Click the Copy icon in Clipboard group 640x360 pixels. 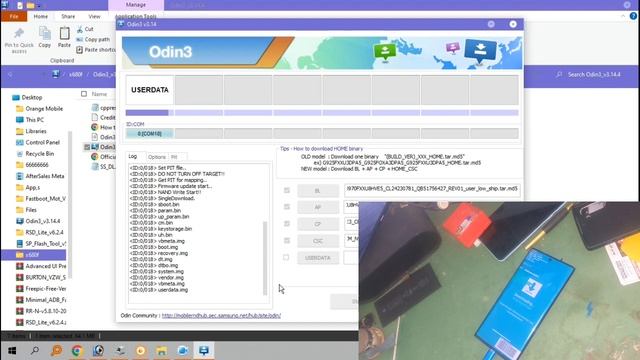click(44, 33)
